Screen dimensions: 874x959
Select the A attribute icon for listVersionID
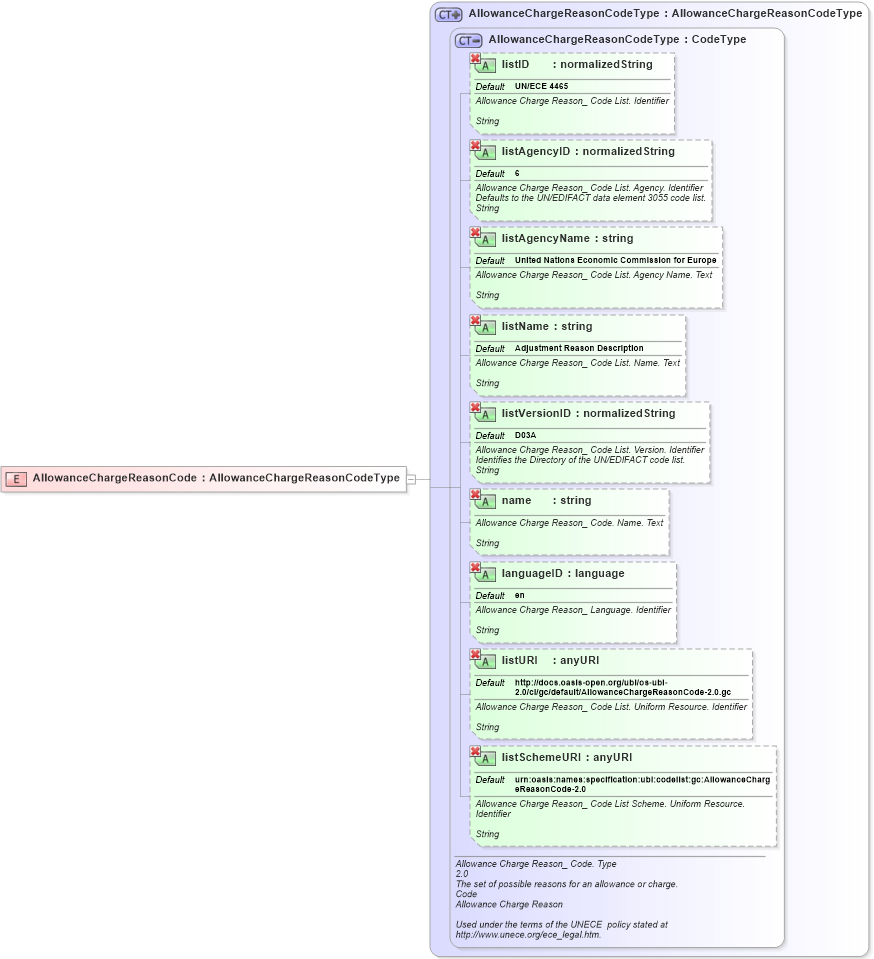click(486, 413)
